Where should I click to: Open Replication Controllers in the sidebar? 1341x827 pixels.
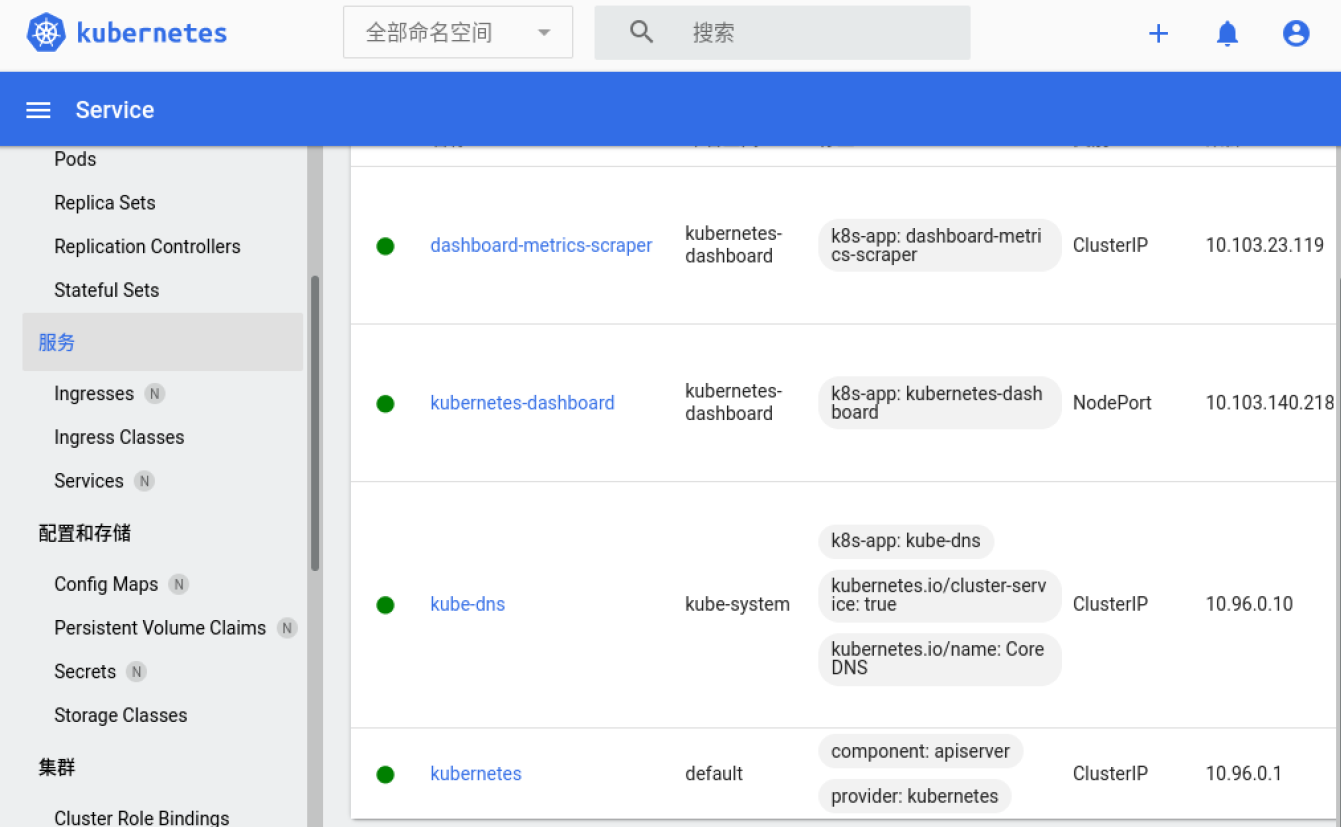coord(147,246)
